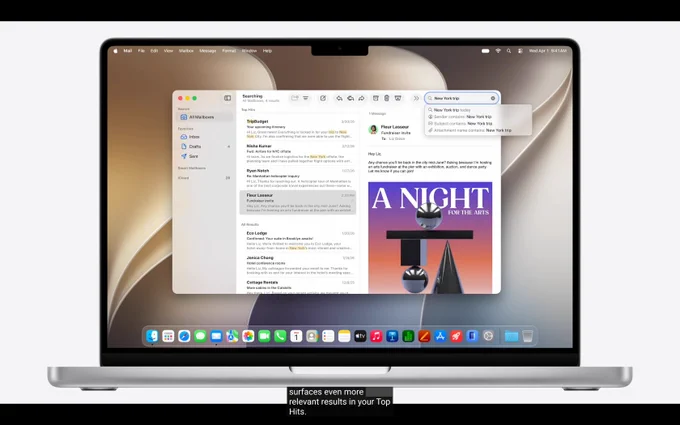Screen dimensions: 680x425
Task: Move message to Junk icon
Action: click(398, 98)
